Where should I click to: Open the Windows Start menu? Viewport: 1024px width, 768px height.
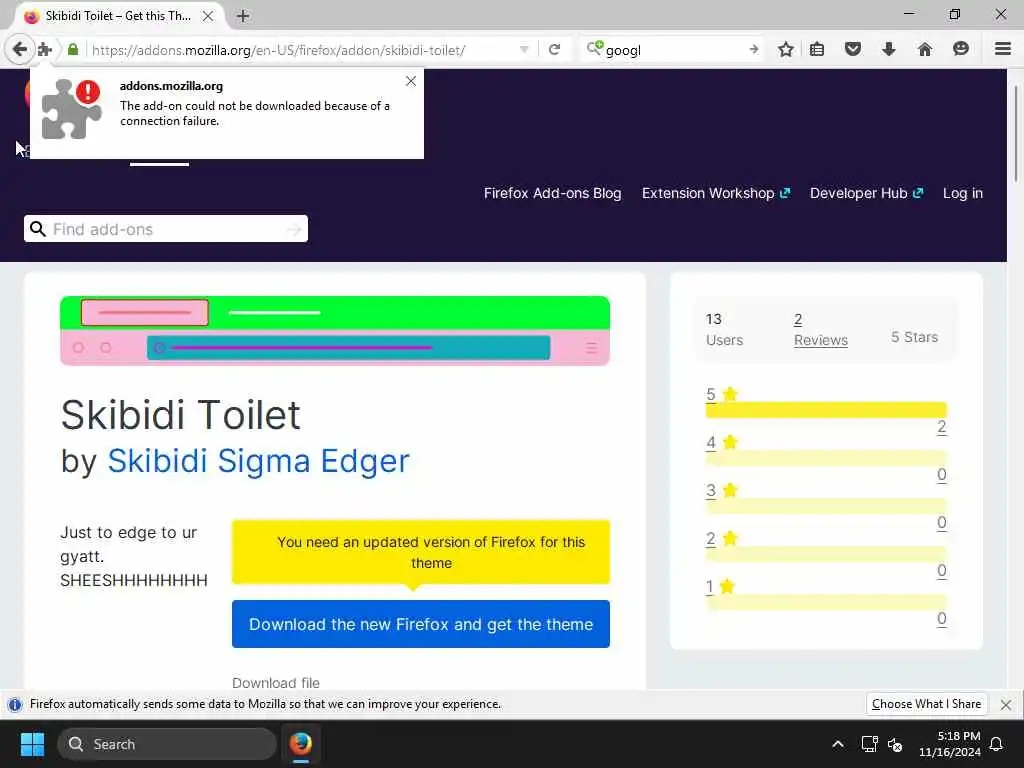click(32, 744)
